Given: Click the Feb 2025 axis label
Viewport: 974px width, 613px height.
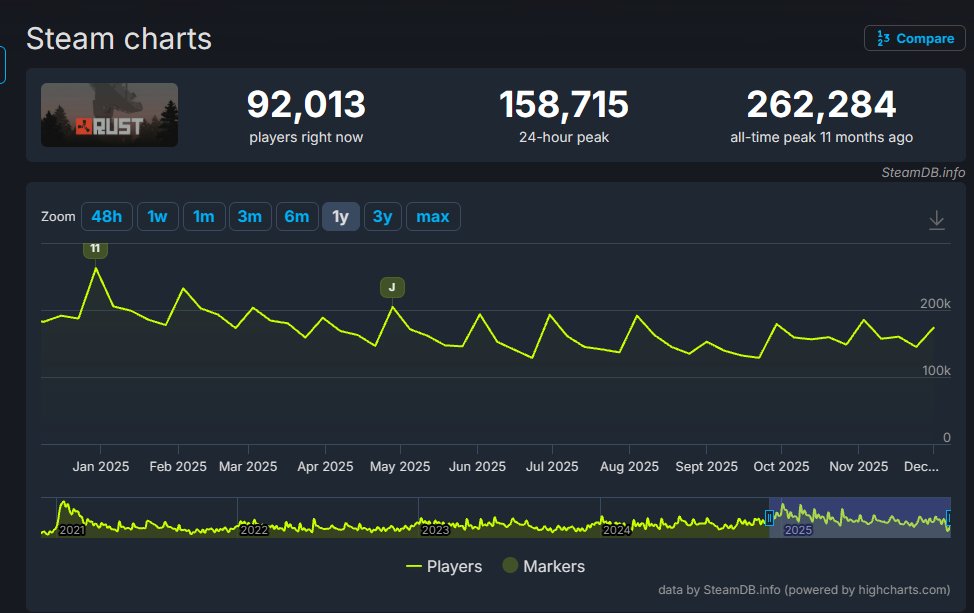Looking at the screenshot, I should click(178, 466).
